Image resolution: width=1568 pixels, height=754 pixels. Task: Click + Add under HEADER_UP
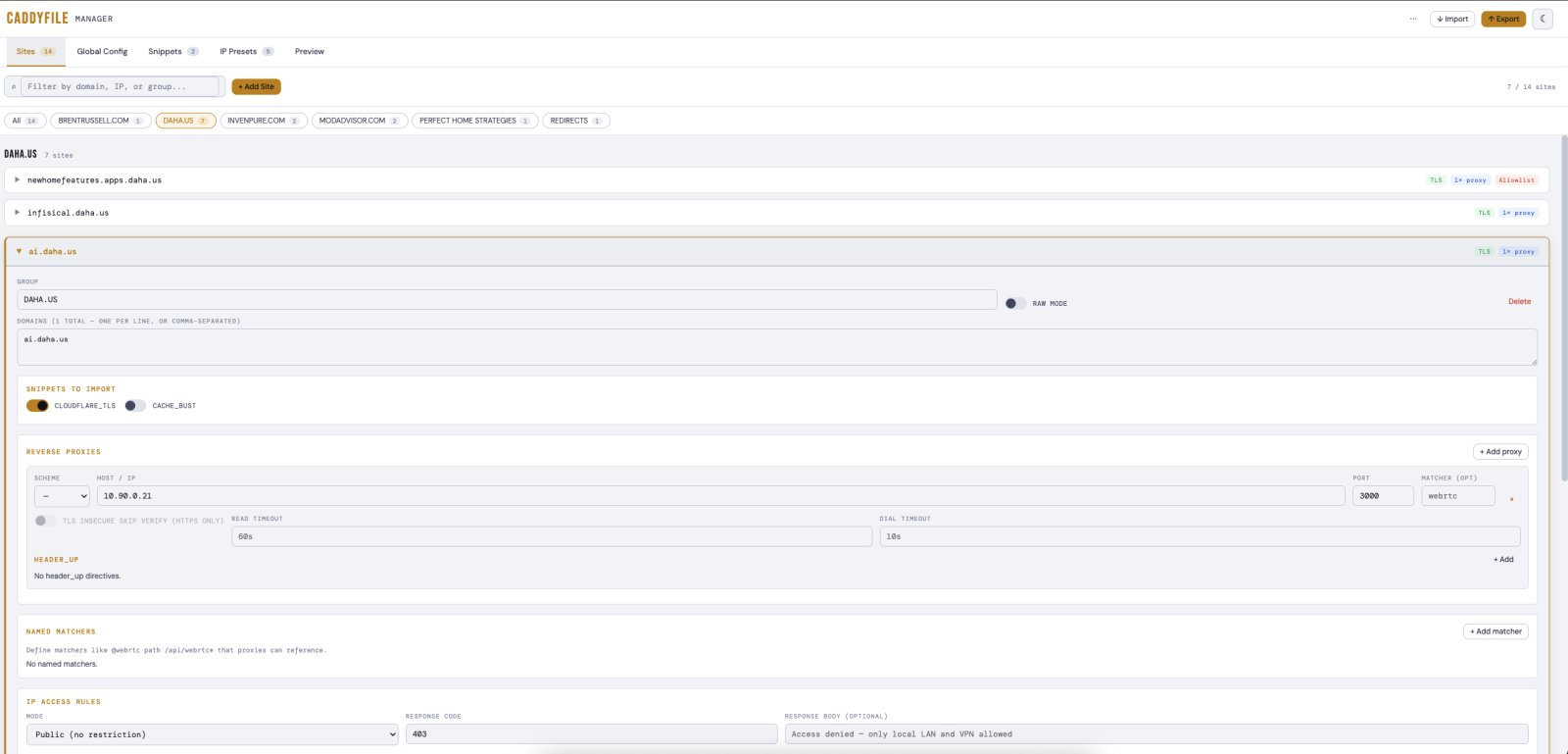(x=1503, y=560)
